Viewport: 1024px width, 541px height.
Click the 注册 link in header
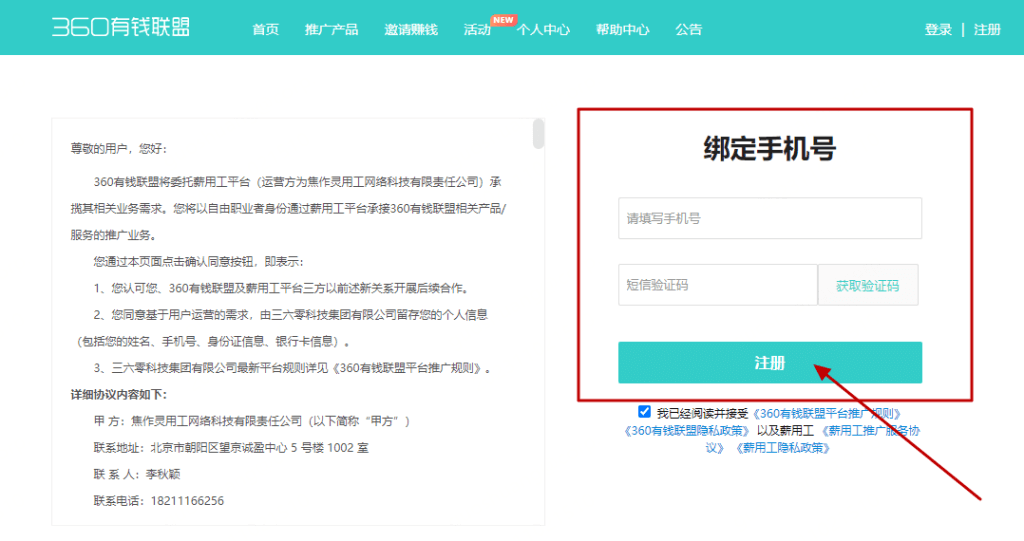point(987,29)
